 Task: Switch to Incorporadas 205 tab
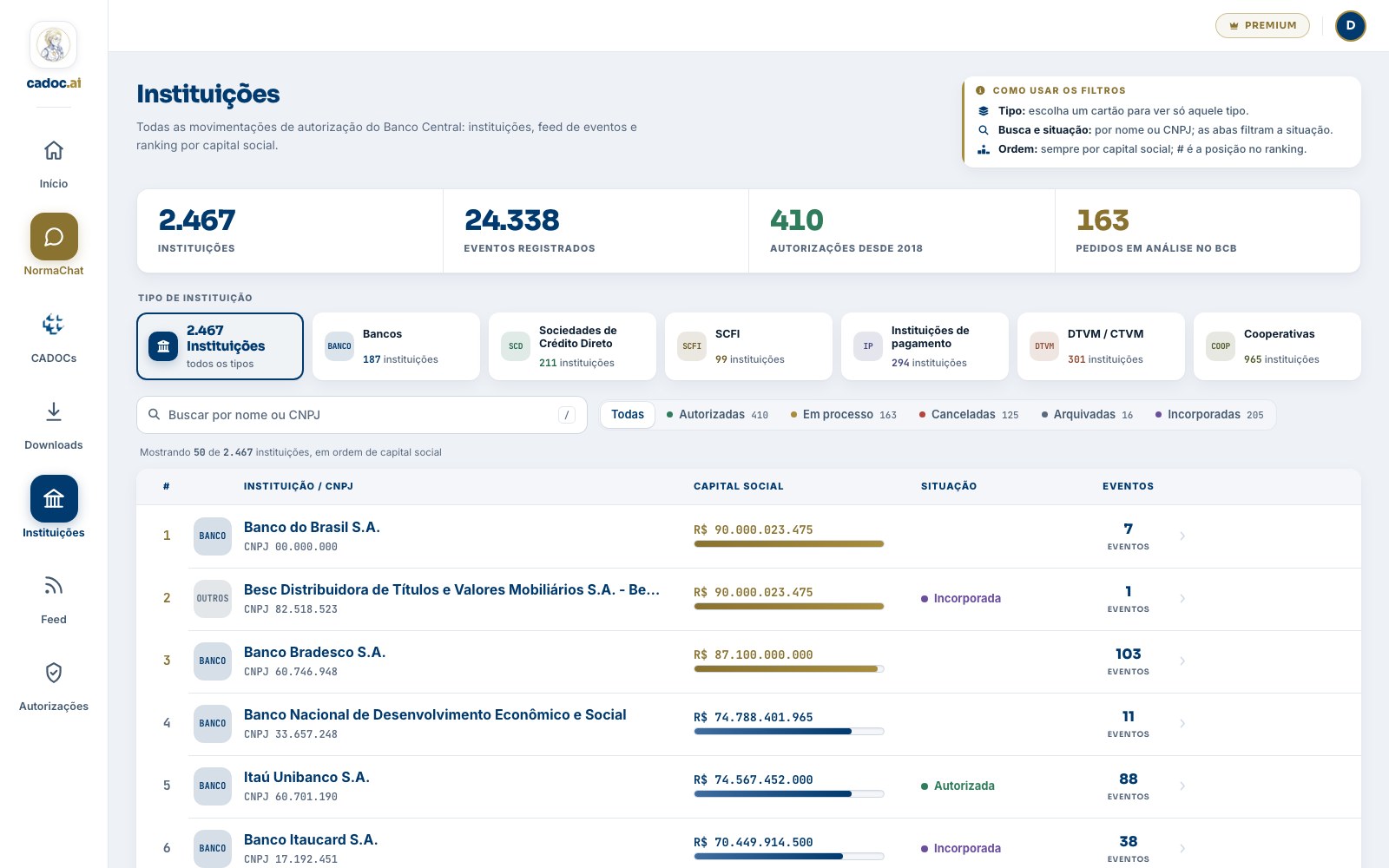1209,415
